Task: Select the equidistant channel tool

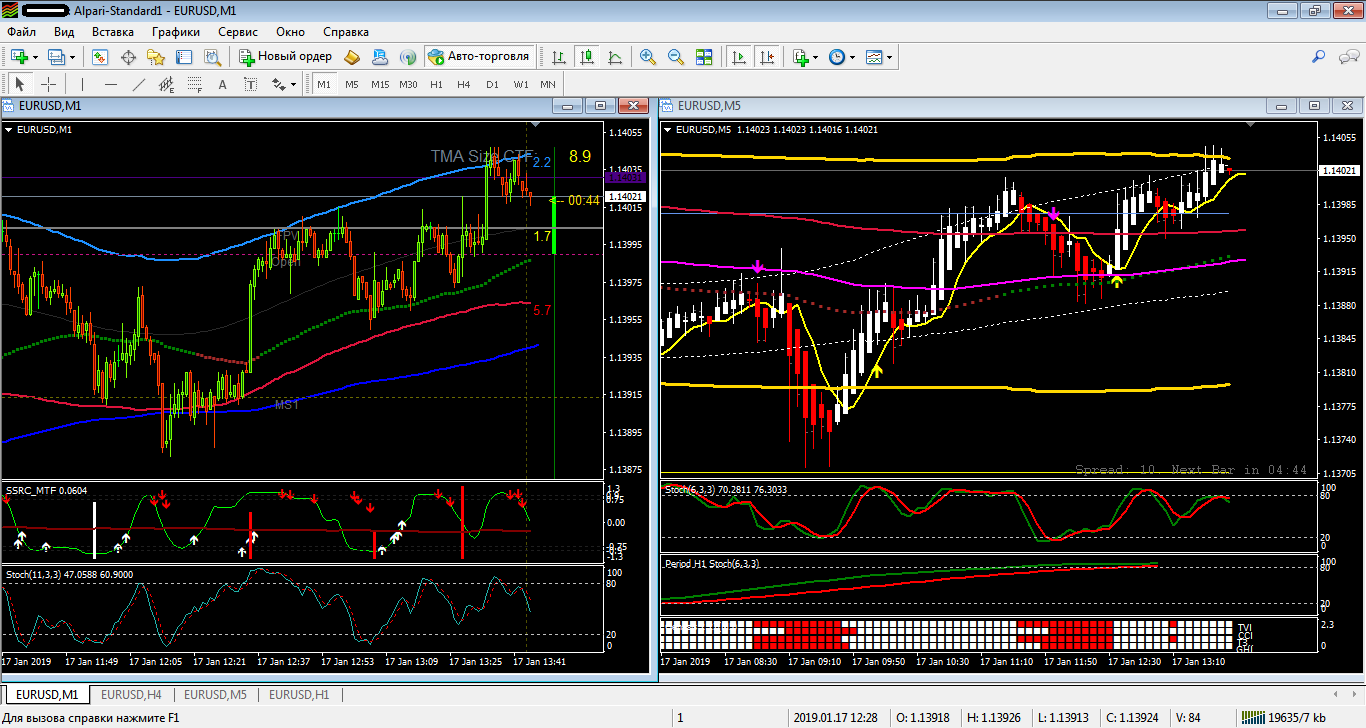Action: pyautogui.click(x=166, y=84)
